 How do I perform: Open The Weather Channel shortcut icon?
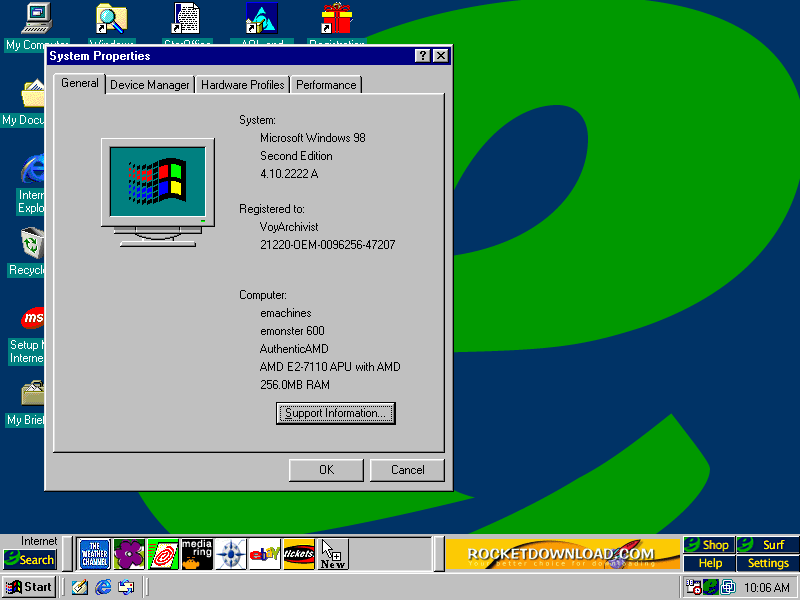94,554
